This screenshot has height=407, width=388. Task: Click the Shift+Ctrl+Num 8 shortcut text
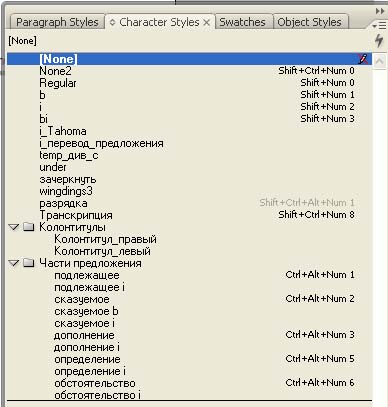click(316, 215)
